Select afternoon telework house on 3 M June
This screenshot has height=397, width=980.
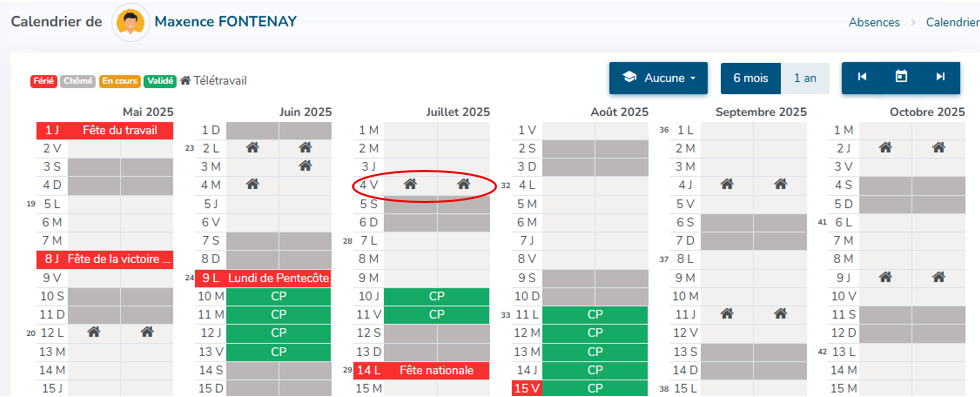pyautogui.click(x=305, y=166)
